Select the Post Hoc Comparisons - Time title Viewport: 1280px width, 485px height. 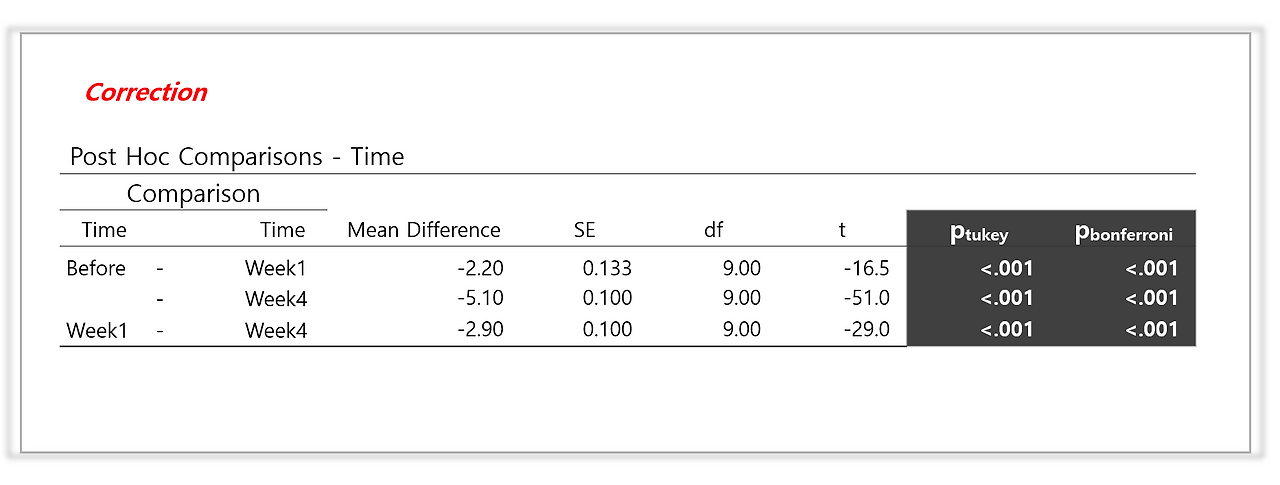(237, 157)
